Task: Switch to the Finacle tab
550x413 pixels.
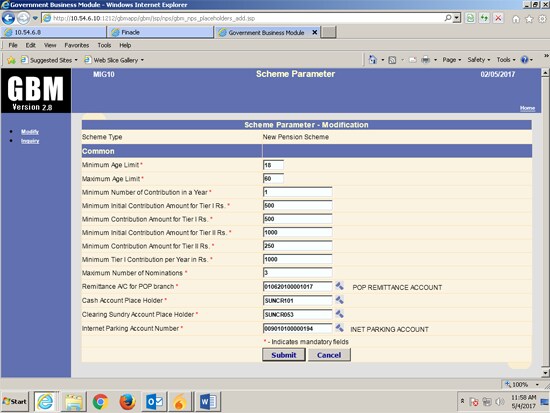Action: click(x=160, y=32)
